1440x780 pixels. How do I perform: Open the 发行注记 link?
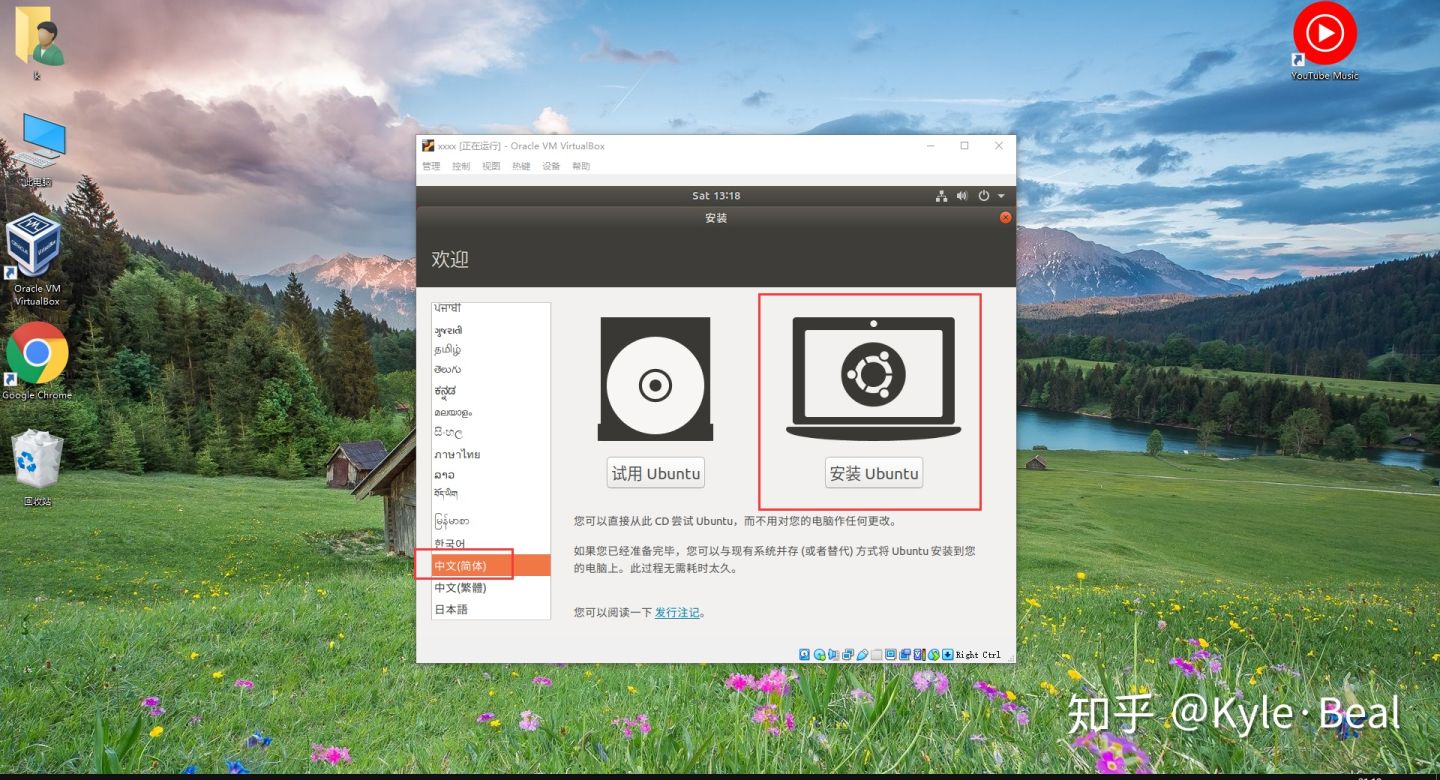coord(678,612)
